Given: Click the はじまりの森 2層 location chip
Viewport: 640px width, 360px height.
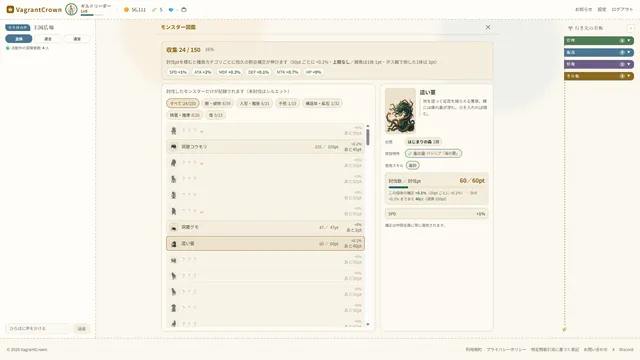Looking at the screenshot, I should click(x=423, y=142).
